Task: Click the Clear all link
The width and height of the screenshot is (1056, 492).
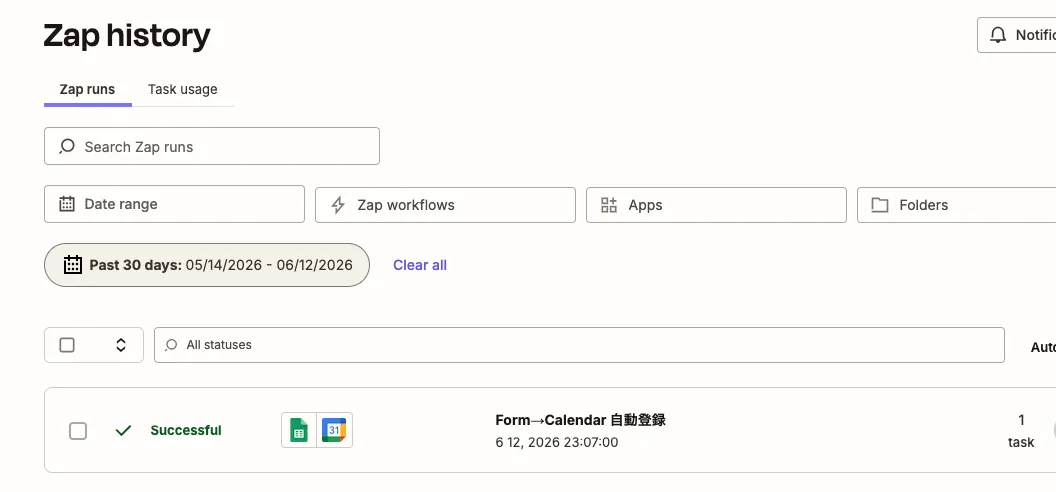Action: [x=420, y=265]
